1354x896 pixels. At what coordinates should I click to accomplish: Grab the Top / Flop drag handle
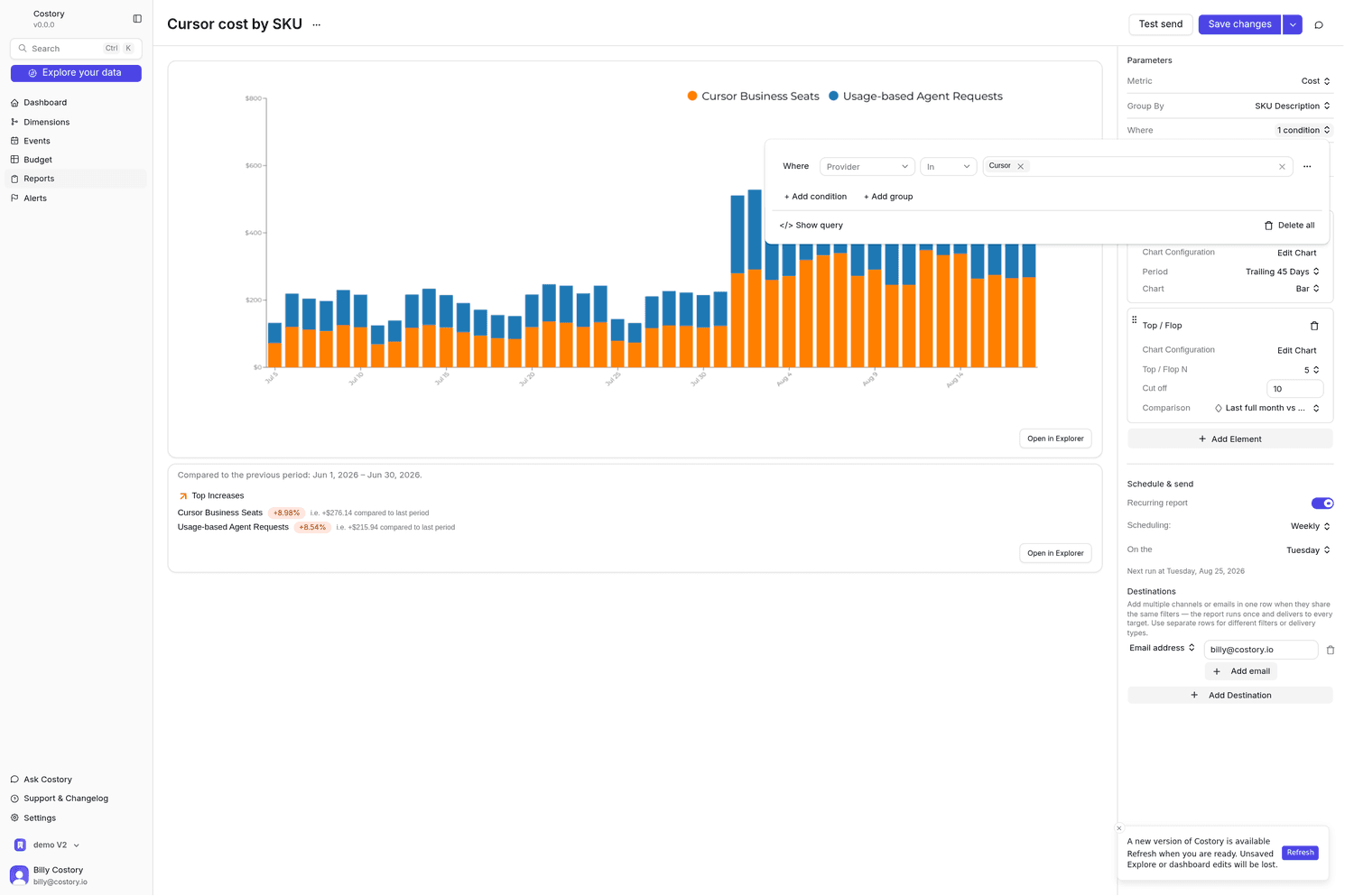pos(1135,319)
